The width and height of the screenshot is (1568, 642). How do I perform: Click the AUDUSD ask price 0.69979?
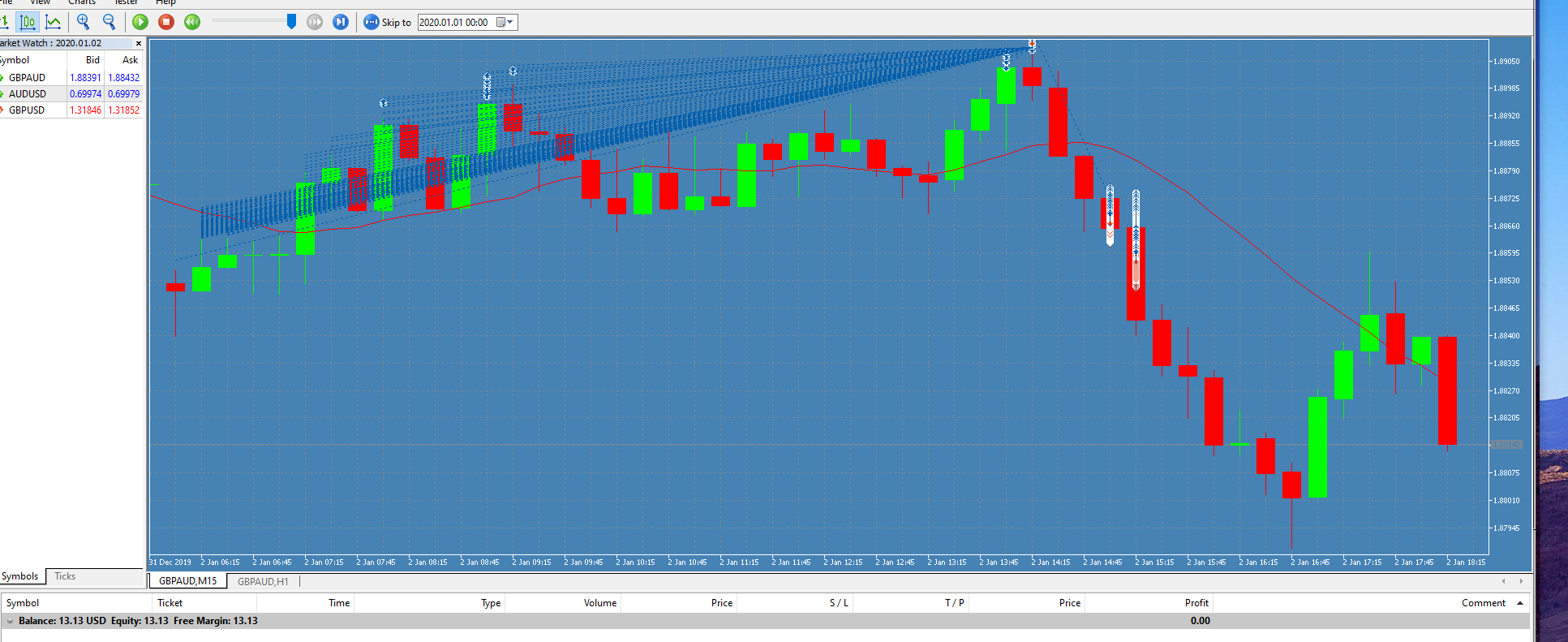(123, 94)
